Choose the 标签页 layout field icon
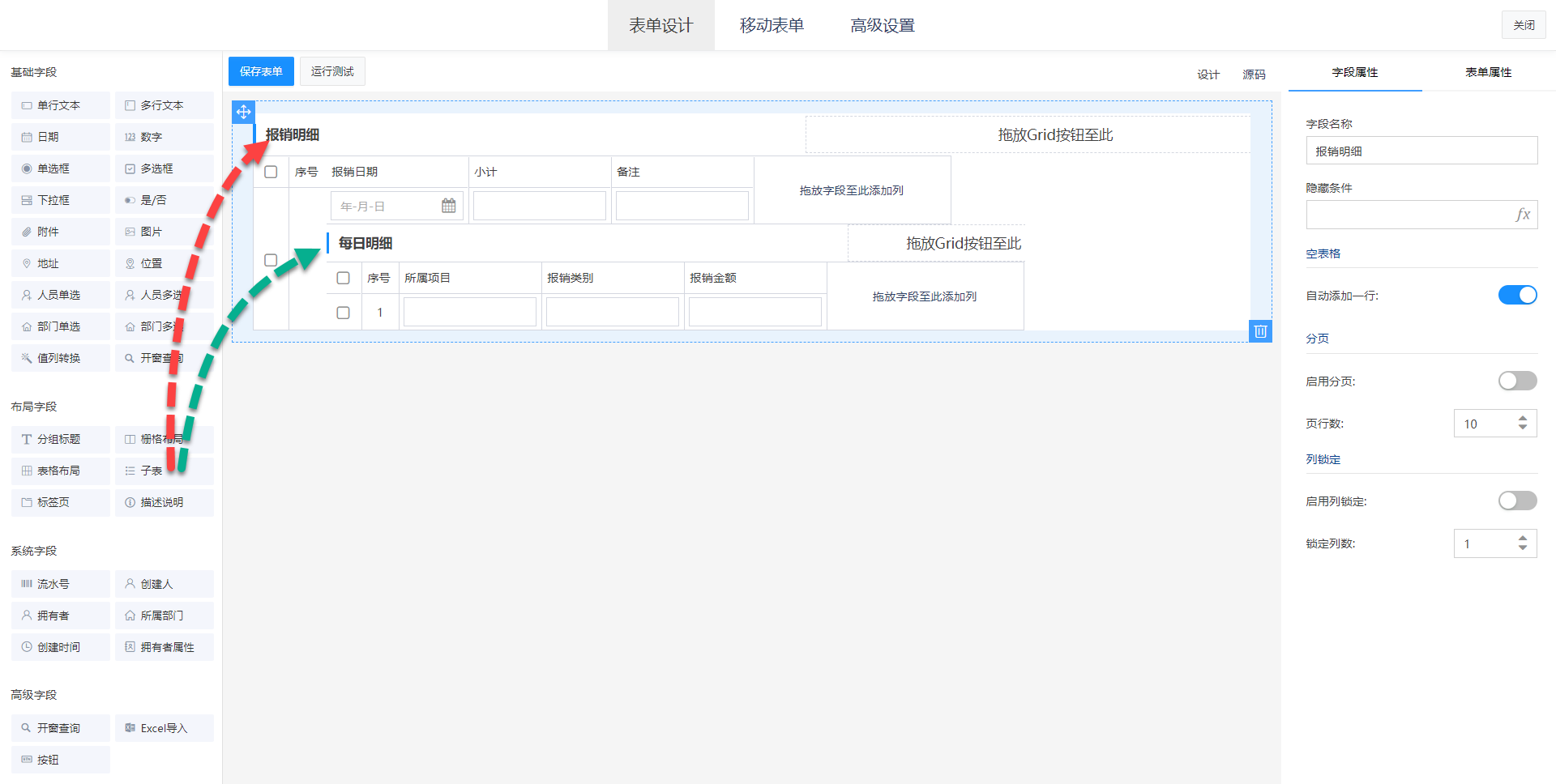 (27, 502)
